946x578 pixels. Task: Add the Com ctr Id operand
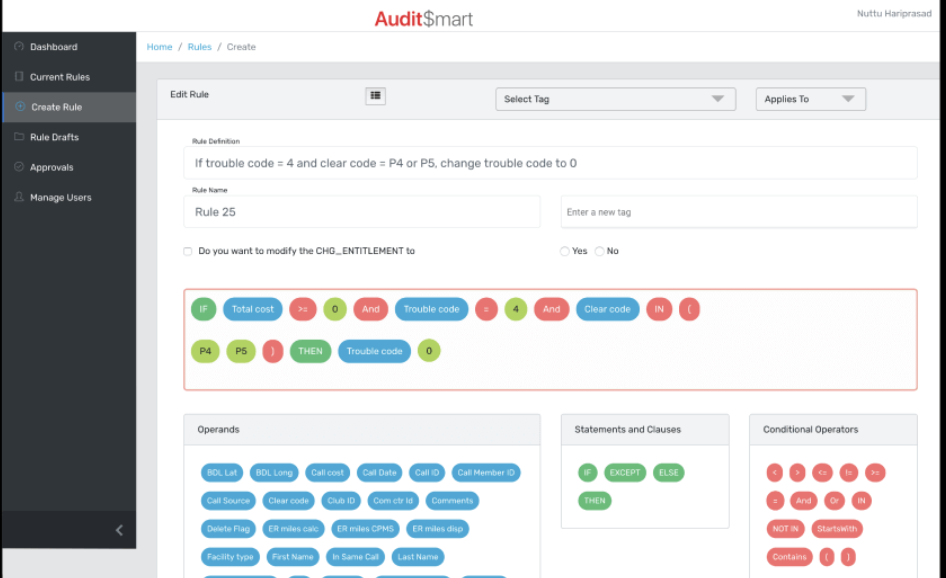pyautogui.click(x=393, y=500)
